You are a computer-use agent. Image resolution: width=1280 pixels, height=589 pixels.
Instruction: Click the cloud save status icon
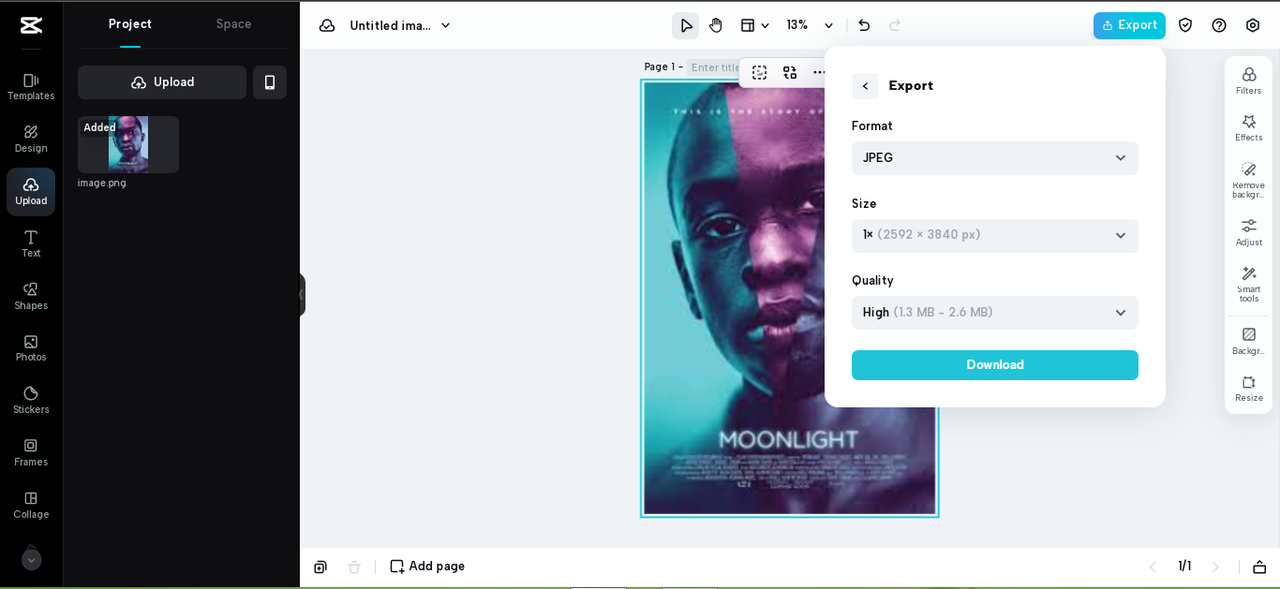(327, 25)
